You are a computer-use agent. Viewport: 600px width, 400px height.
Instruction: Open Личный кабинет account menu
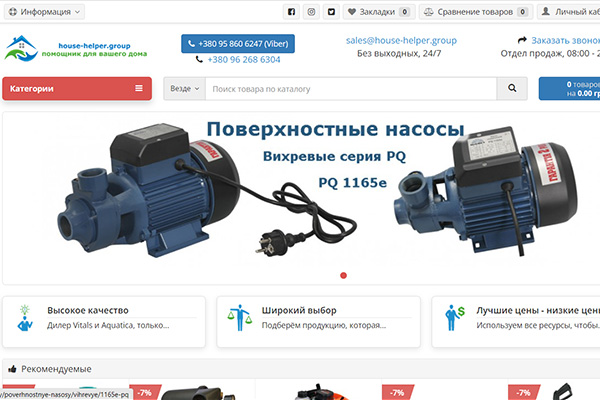[x=570, y=12]
